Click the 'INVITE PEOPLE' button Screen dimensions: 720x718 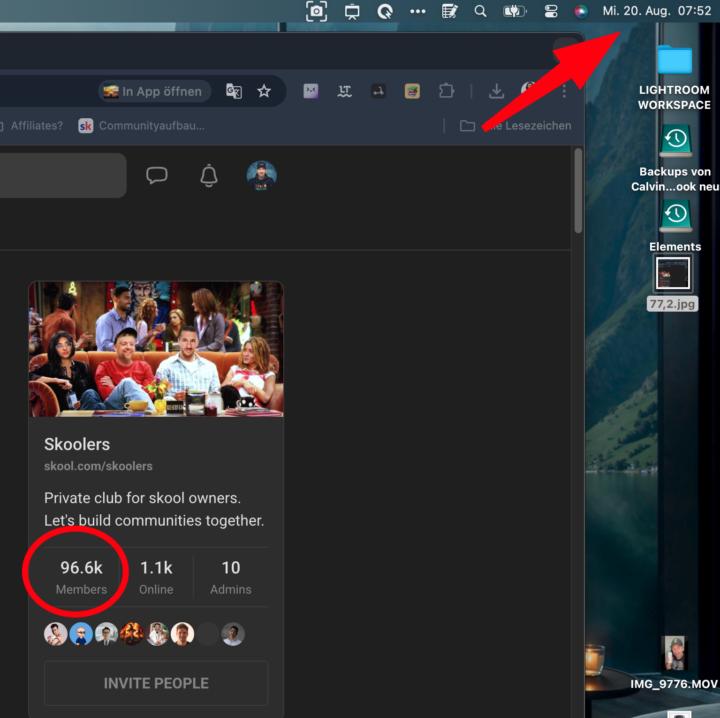(156, 683)
